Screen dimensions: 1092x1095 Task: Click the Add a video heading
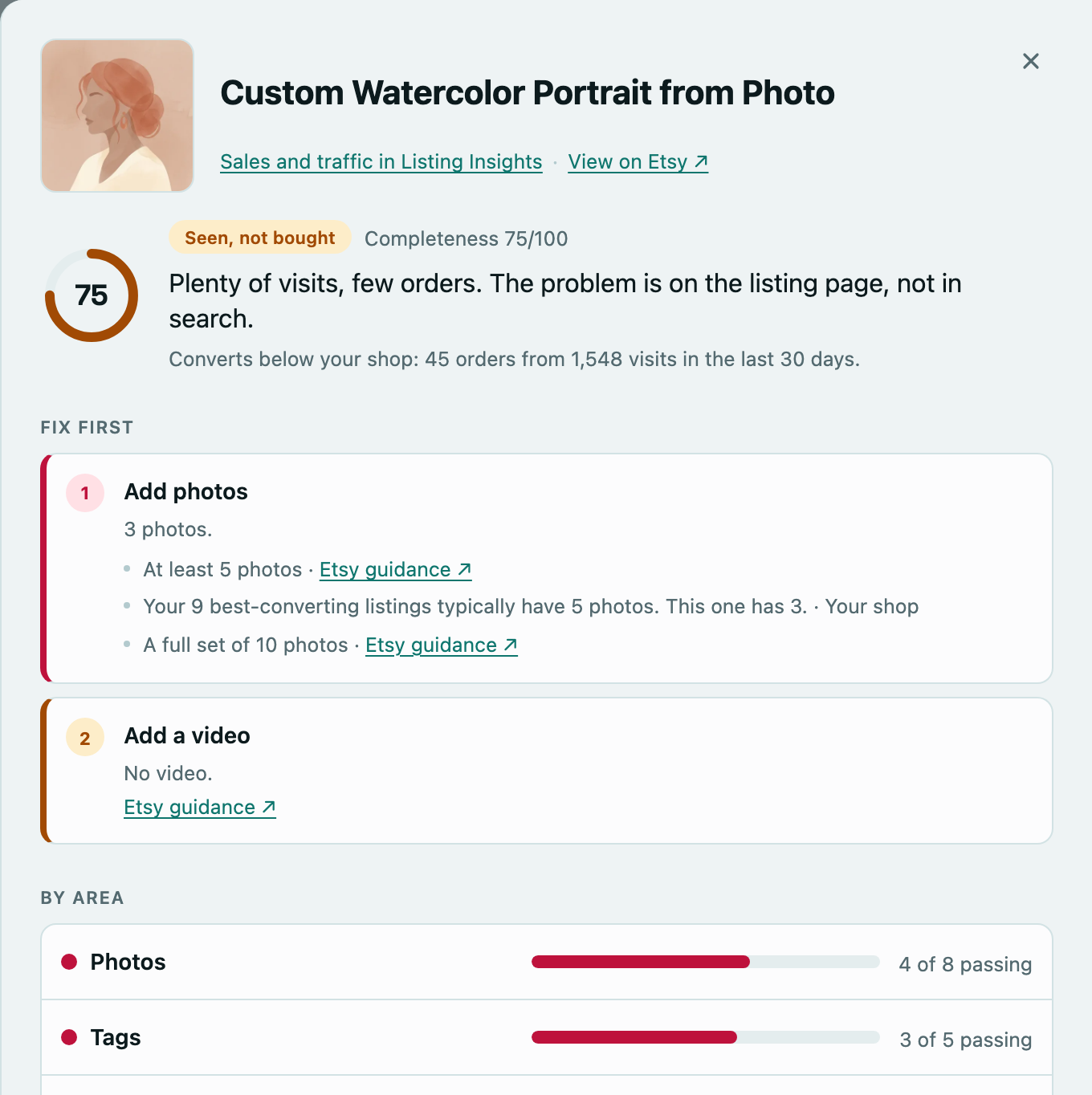pos(187,735)
